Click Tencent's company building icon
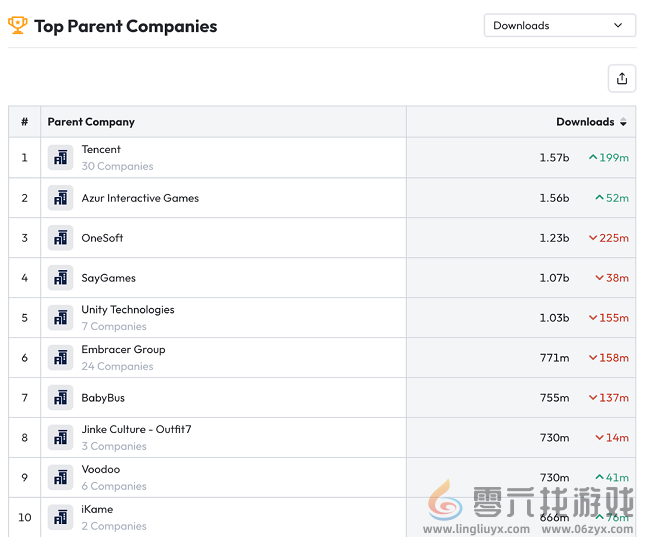Viewport: 650px width, 537px height. point(61,158)
